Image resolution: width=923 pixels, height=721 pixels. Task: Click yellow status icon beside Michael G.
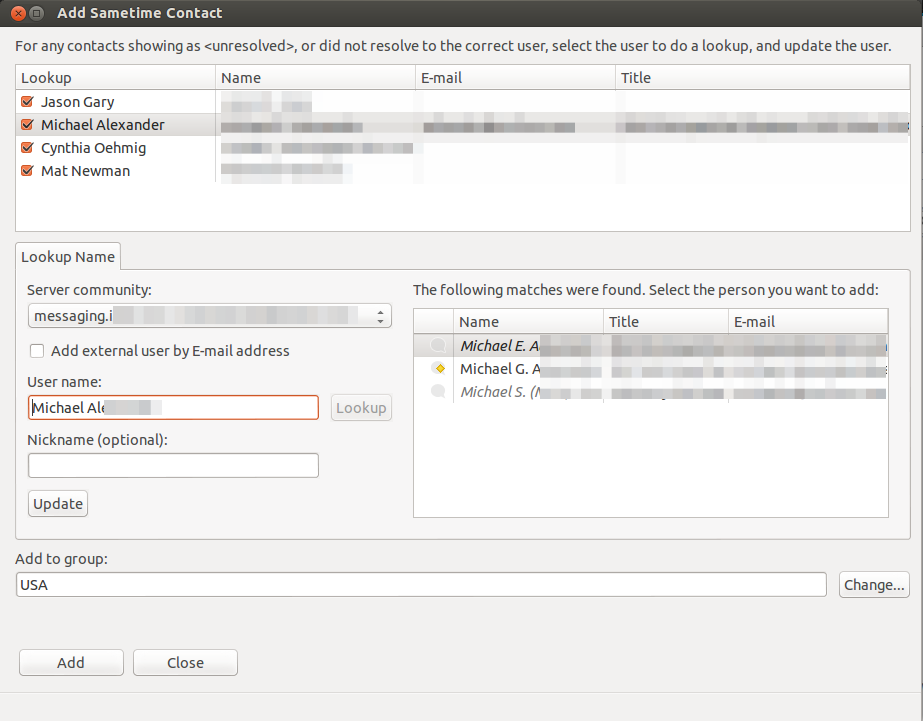pyautogui.click(x=437, y=369)
